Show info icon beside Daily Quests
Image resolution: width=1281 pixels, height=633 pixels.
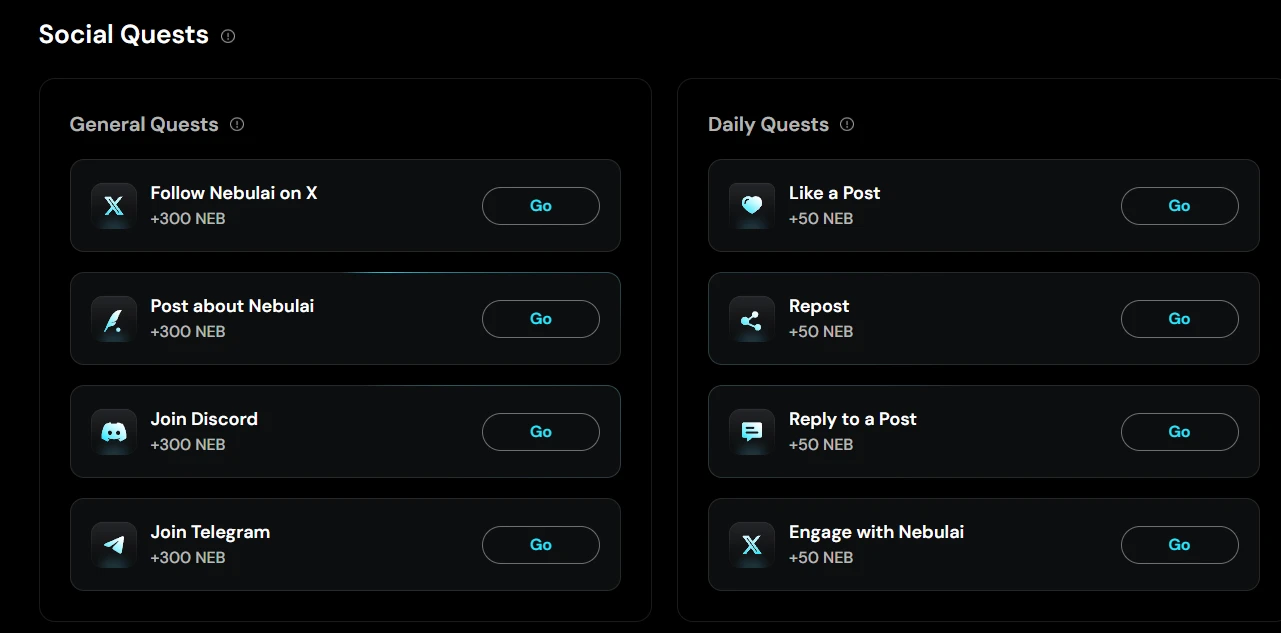[847, 125]
